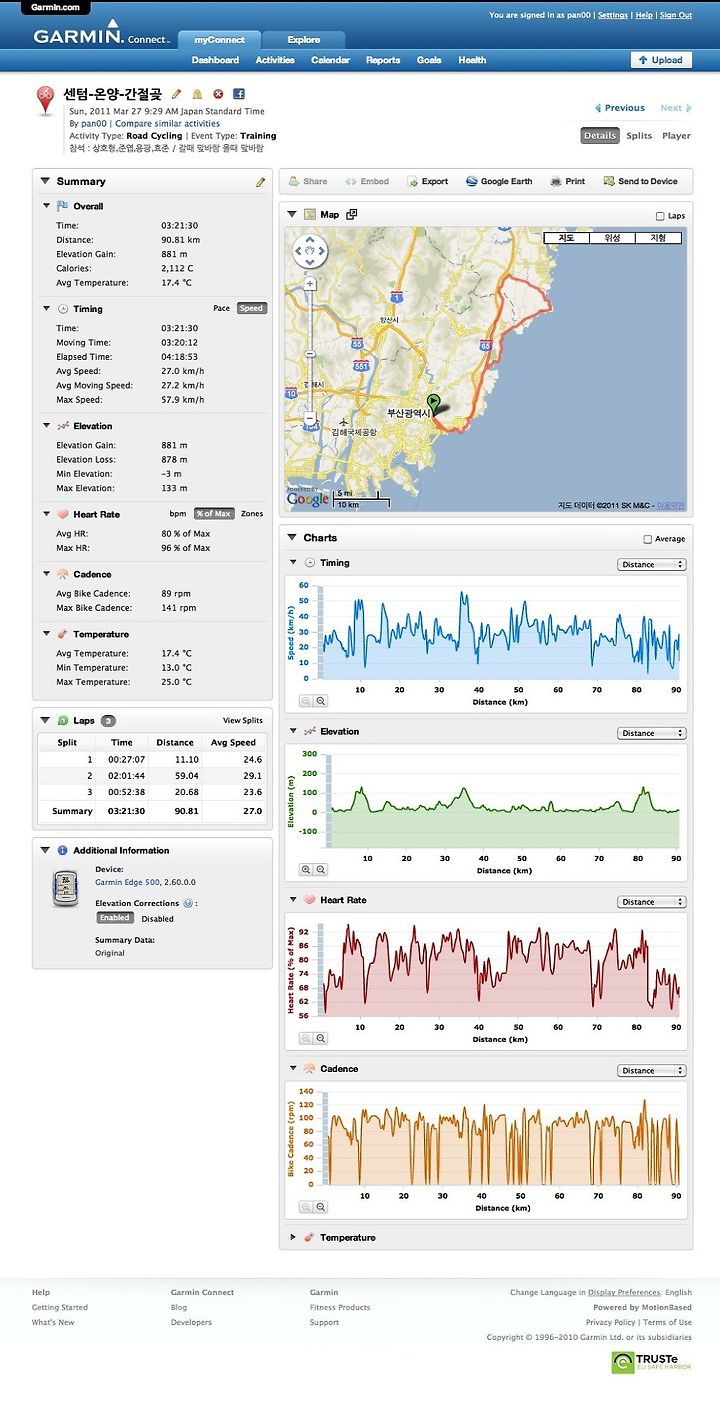This screenshot has width=720, height=1427.
Task: Switch Timing to Pace view
Action: coord(222,308)
